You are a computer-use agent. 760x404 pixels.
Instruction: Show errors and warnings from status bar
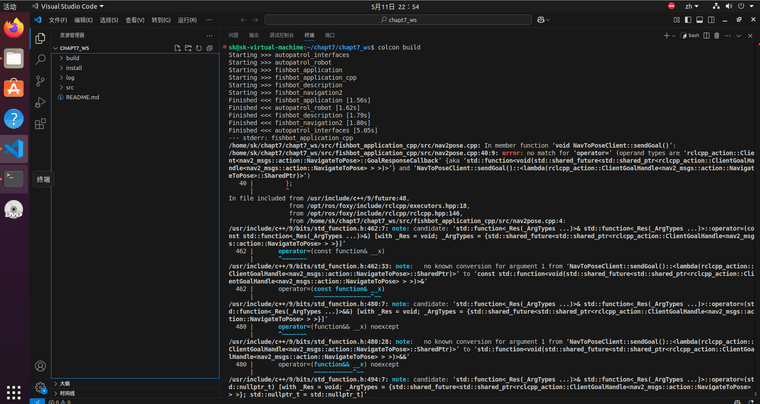click(x=59, y=402)
